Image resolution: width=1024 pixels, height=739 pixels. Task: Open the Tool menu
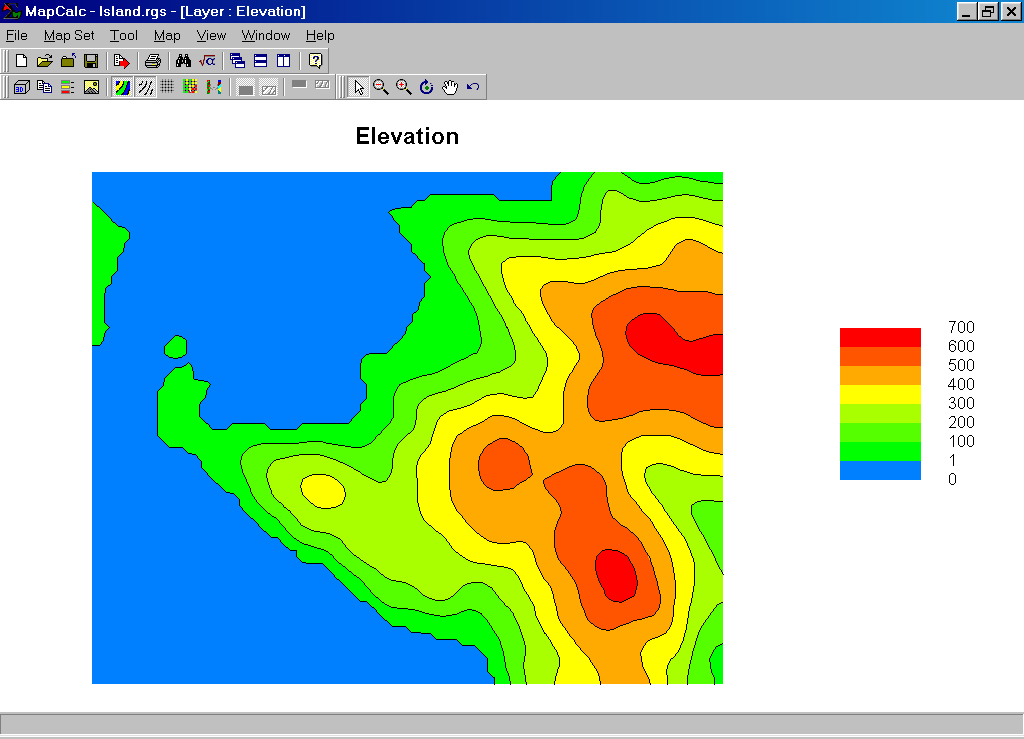tap(123, 35)
